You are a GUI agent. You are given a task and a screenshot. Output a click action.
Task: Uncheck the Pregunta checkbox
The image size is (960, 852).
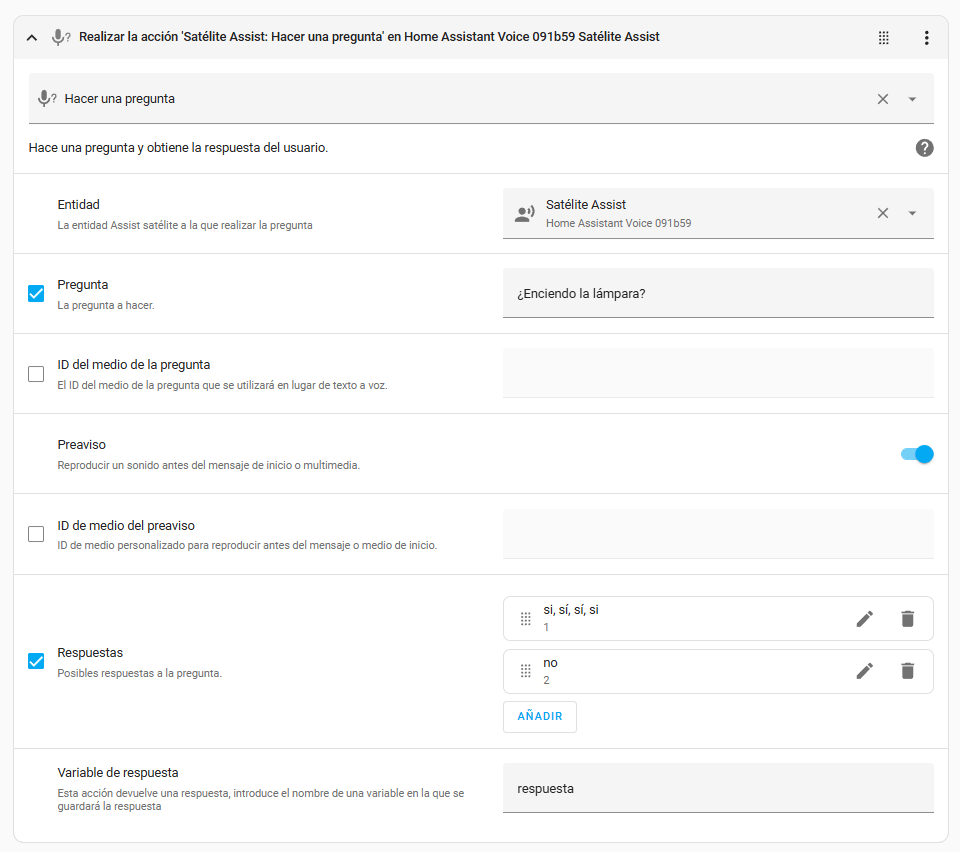coord(36,294)
